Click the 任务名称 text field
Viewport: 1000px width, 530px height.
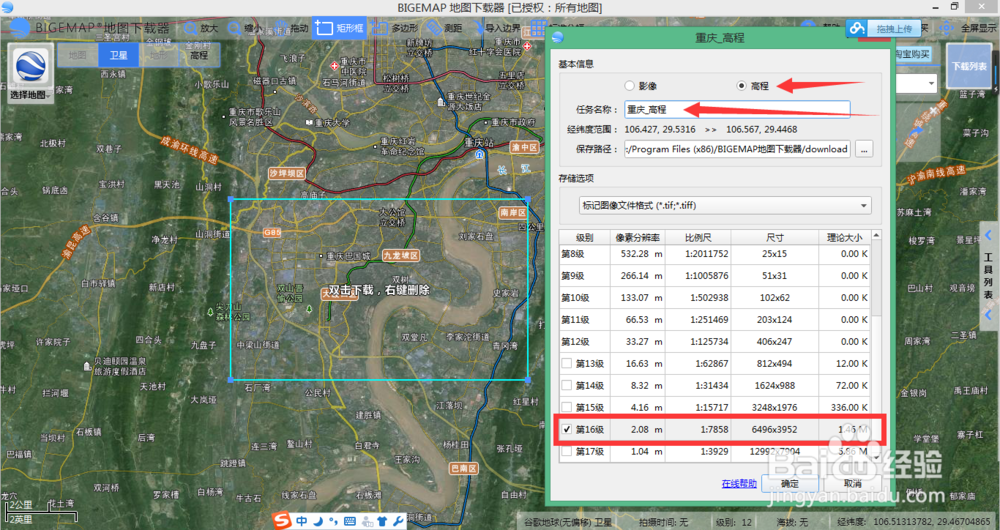pyautogui.click(x=737, y=110)
